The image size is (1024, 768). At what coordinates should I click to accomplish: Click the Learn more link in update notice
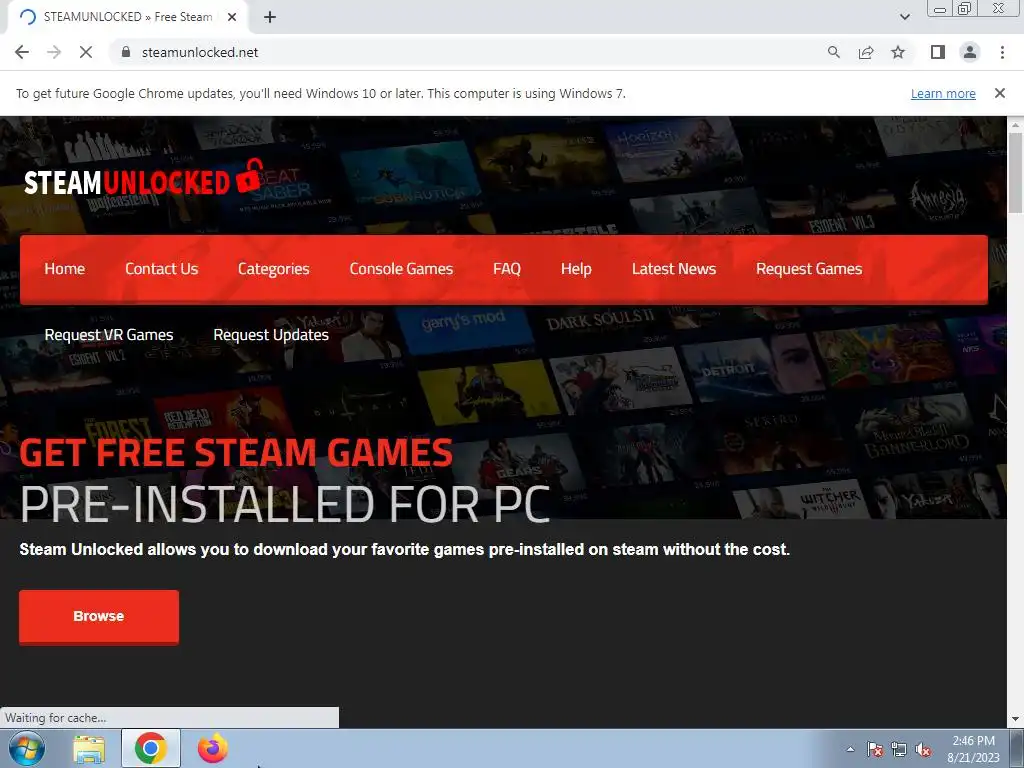(943, 93)
